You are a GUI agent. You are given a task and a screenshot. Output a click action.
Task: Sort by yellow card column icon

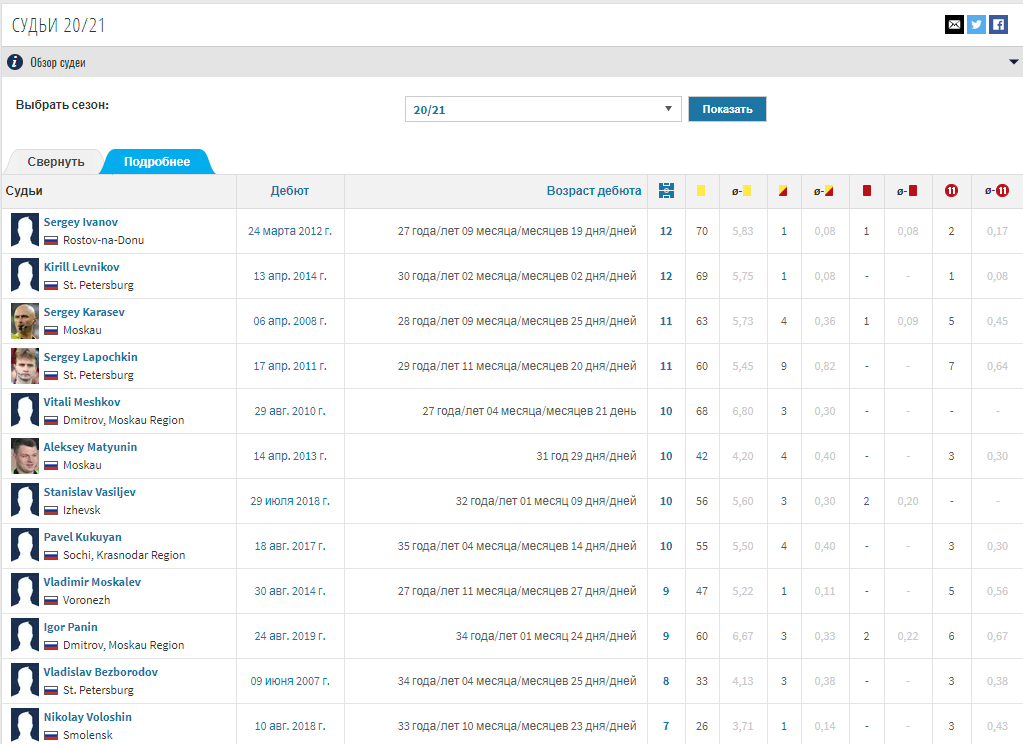[702, 190]
